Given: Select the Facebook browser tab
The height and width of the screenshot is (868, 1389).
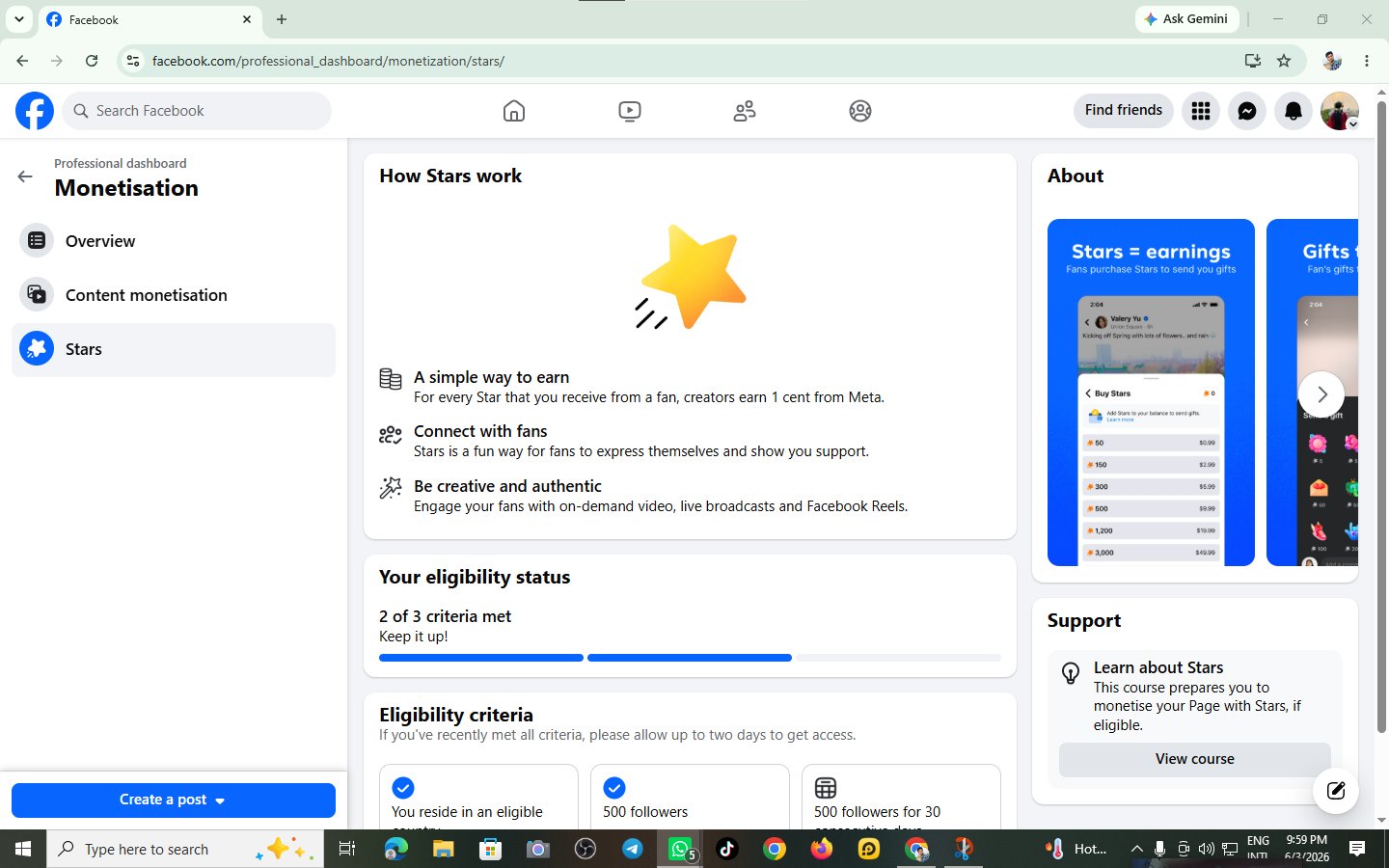Looking at the screenshot, I should 150,19.
